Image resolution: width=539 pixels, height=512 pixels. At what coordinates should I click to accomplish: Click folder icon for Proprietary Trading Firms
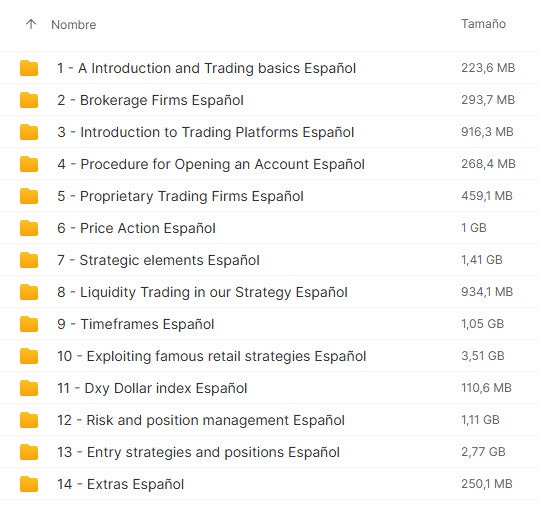point(29,196)
